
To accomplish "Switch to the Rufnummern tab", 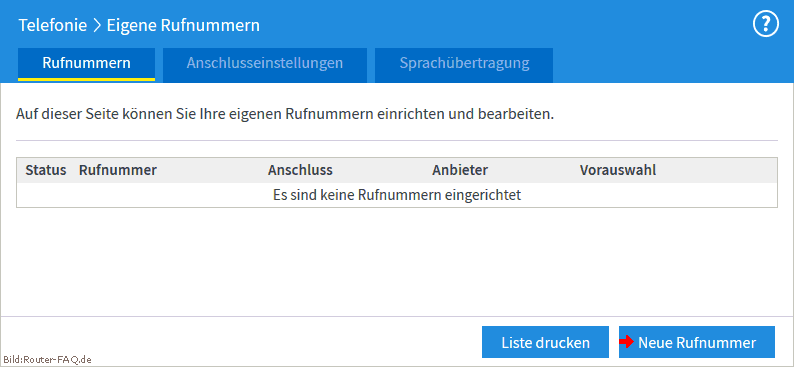I will [86, 64].
